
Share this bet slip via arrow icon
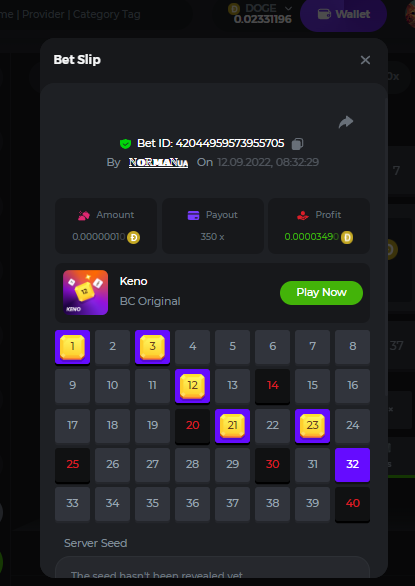[x=346, y=122]
